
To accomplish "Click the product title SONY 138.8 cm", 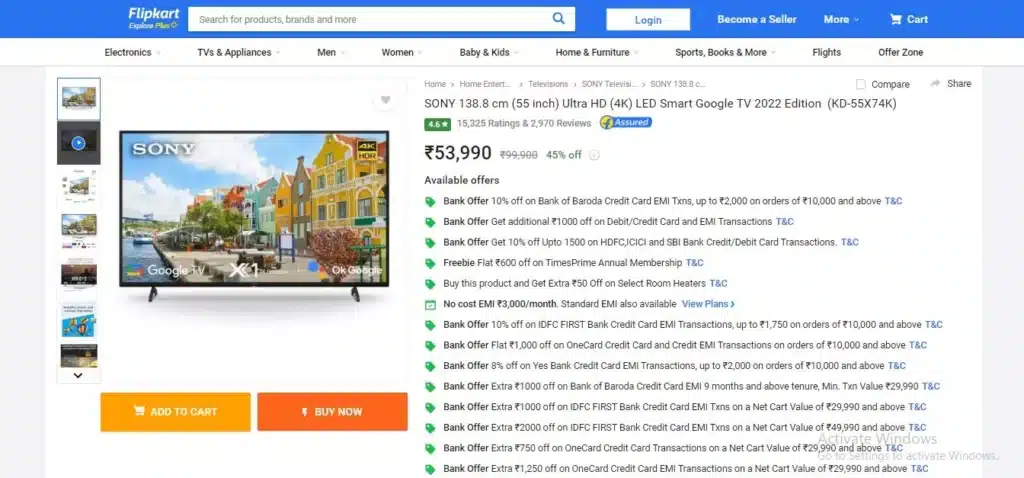I will 660,104.
